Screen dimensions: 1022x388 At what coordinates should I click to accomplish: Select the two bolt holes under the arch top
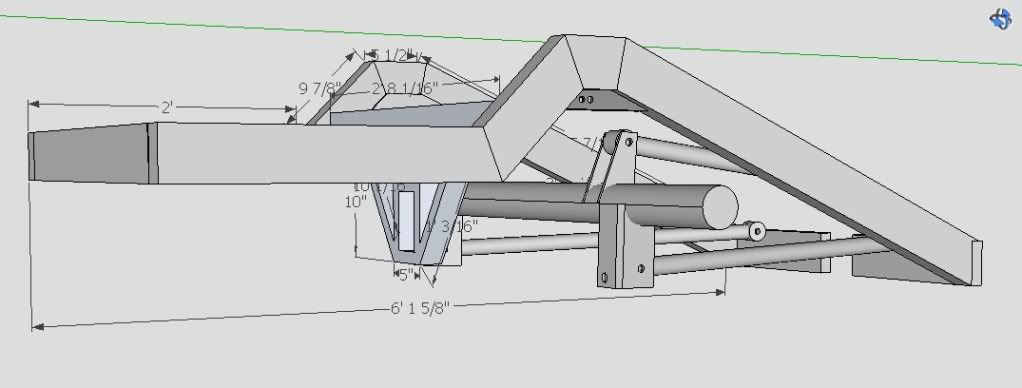tap(586, 100)
